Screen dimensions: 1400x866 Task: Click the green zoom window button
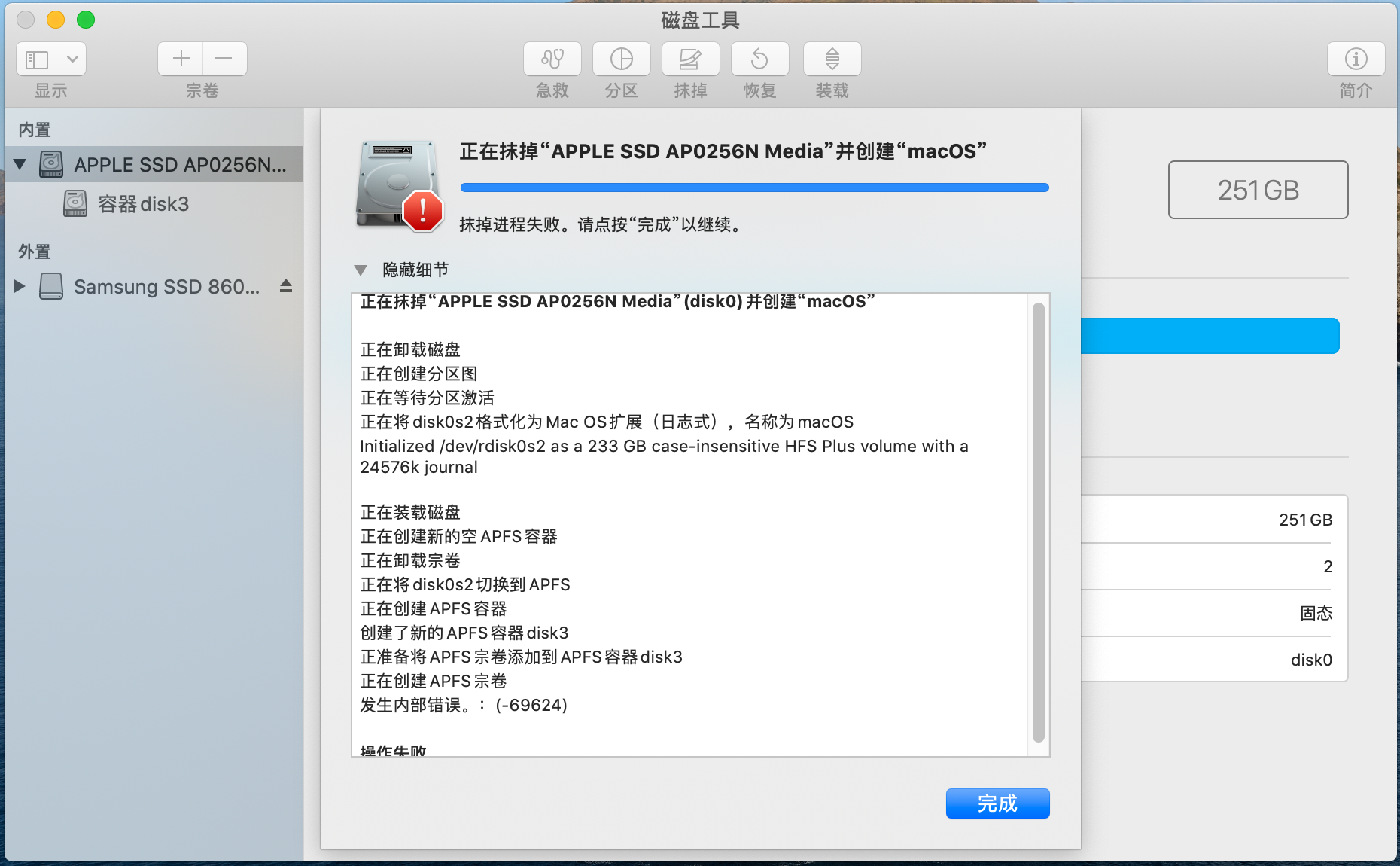click(86, 20)
